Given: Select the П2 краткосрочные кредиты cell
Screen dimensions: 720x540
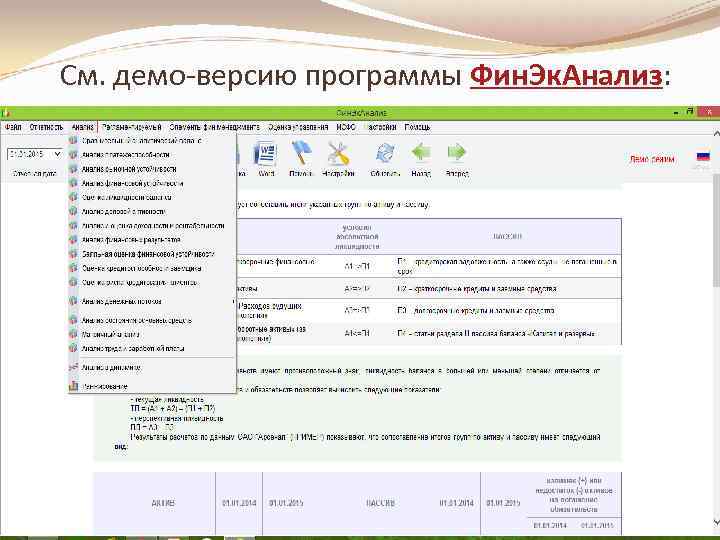Looking at the screenshot, I should pyautogui.click(x=507, y=288).
